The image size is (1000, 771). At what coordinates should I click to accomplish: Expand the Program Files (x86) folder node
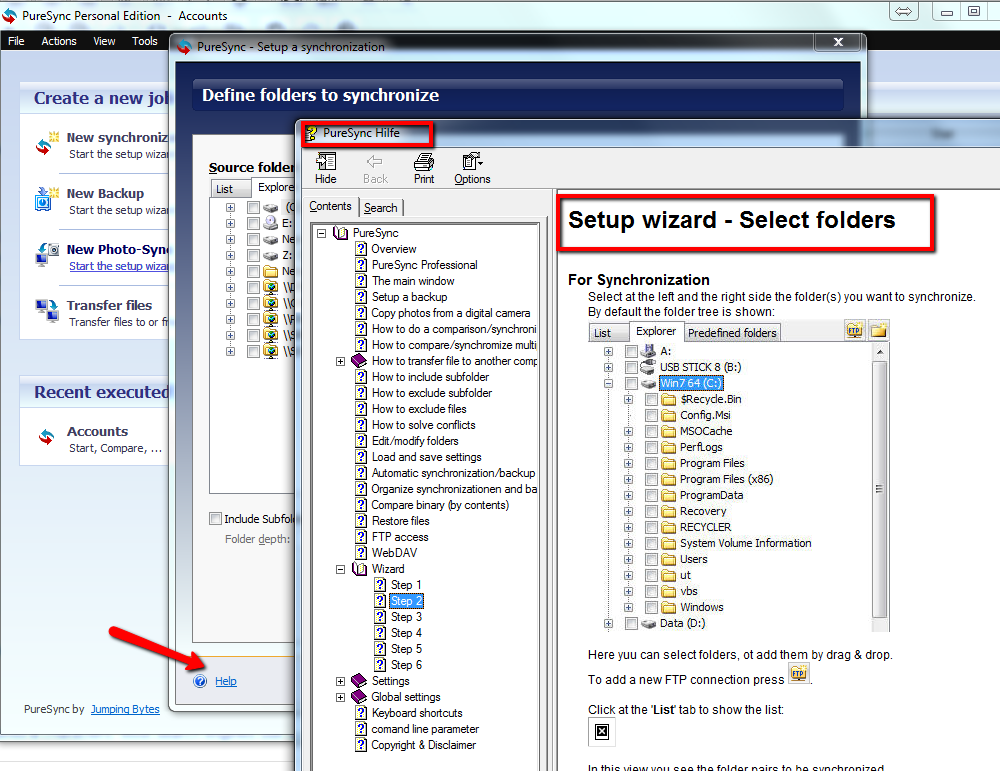628,480
